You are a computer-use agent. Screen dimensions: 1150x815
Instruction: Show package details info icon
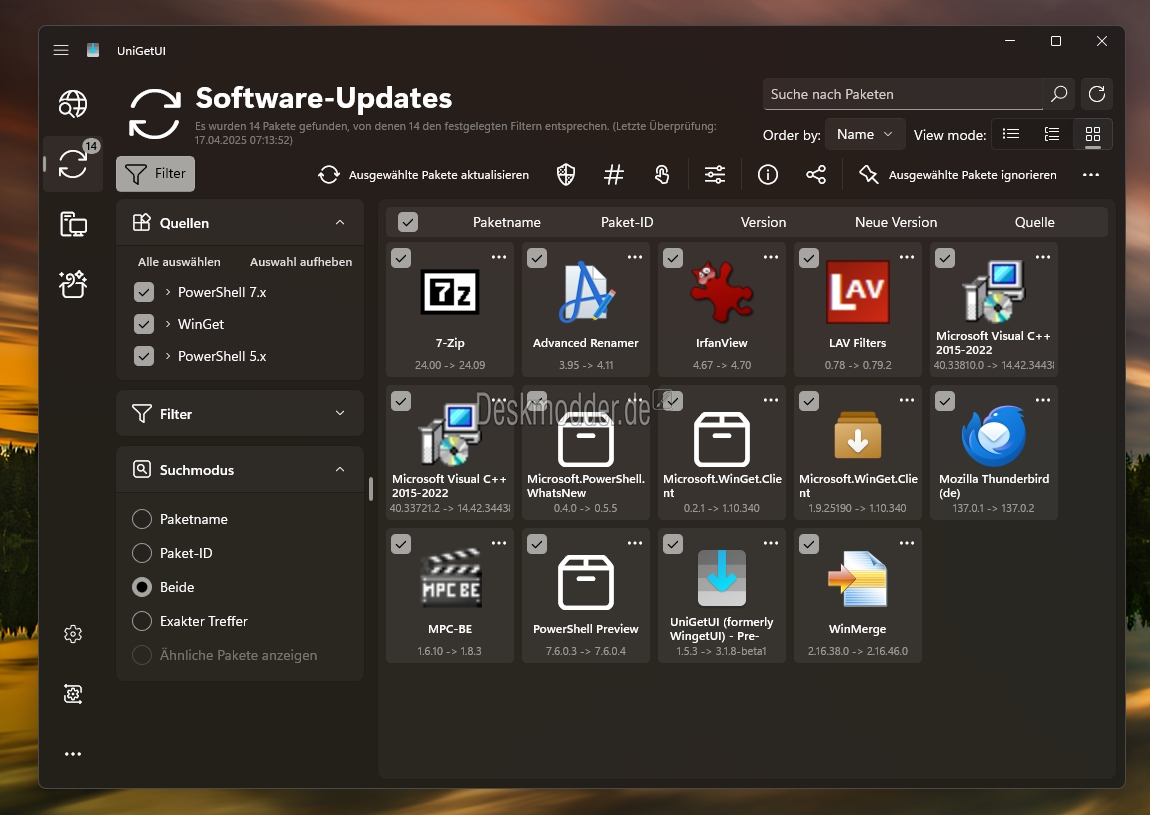[768, 175]
